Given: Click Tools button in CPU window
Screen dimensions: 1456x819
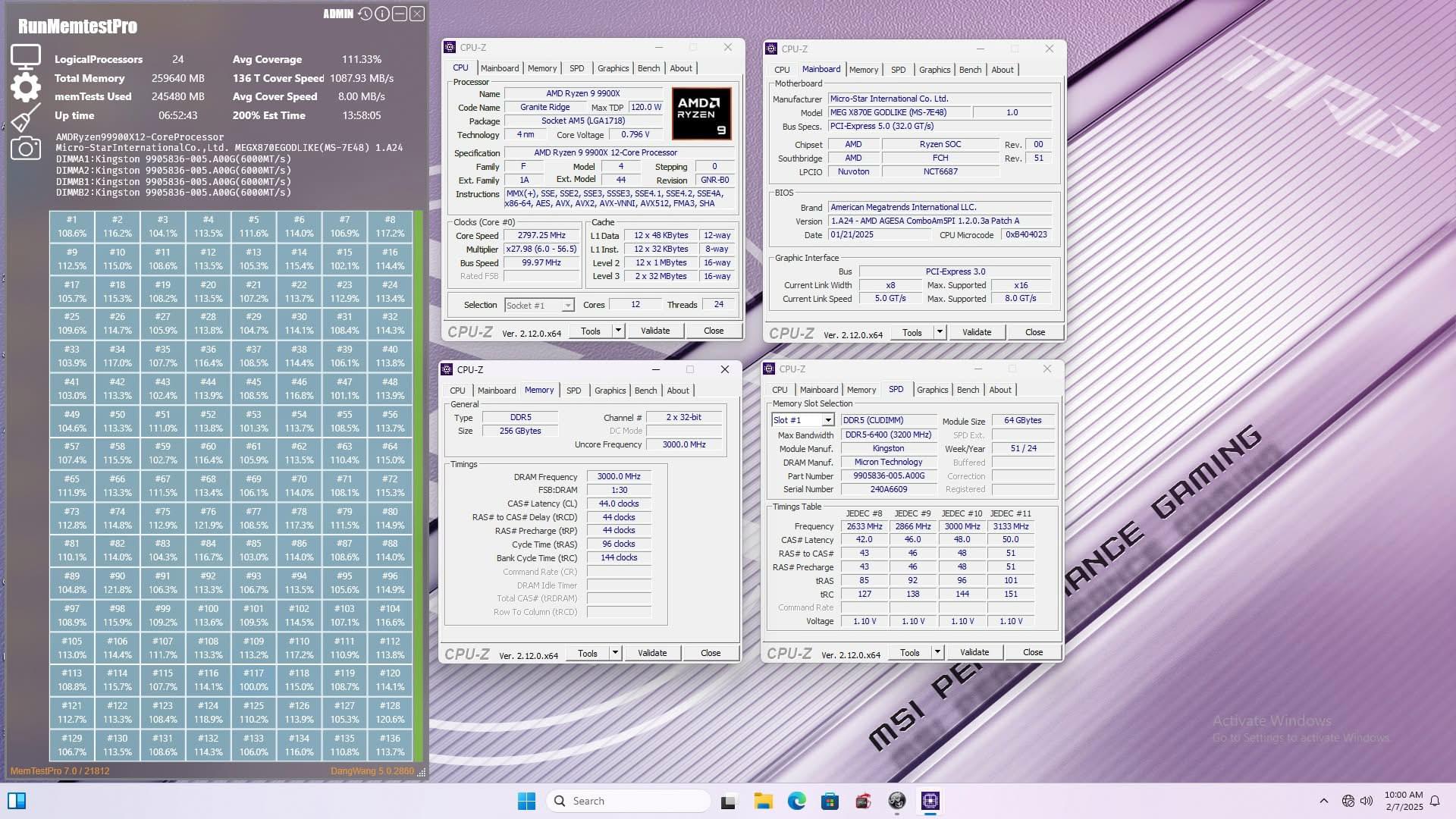Looking at the screenshot, I should pyautogui.click(x=591, y=331).
